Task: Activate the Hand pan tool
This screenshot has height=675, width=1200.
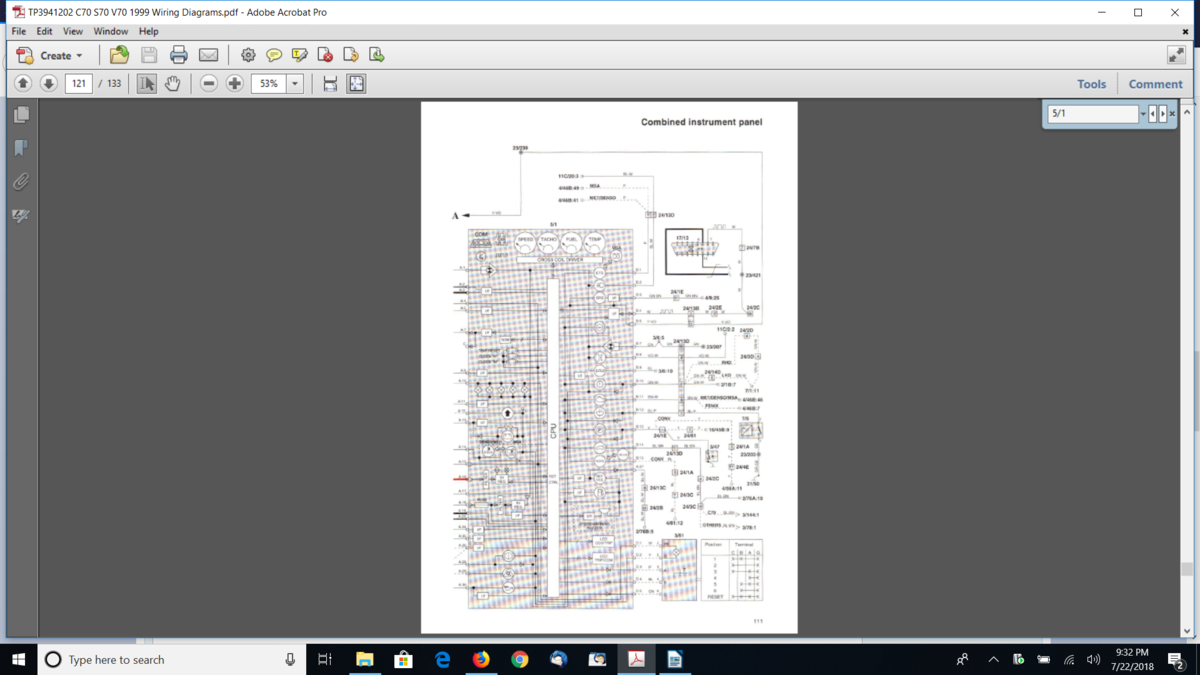Action: click(172, 84)
